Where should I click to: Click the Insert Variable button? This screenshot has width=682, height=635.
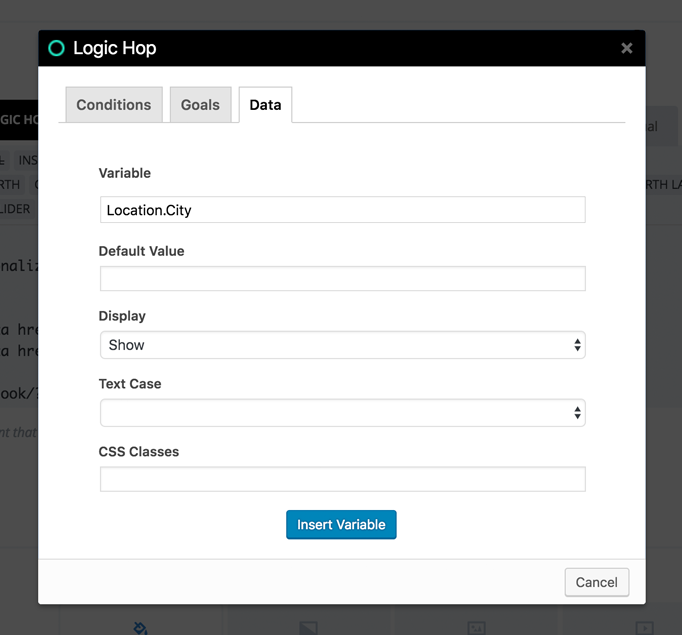(341, 525)
